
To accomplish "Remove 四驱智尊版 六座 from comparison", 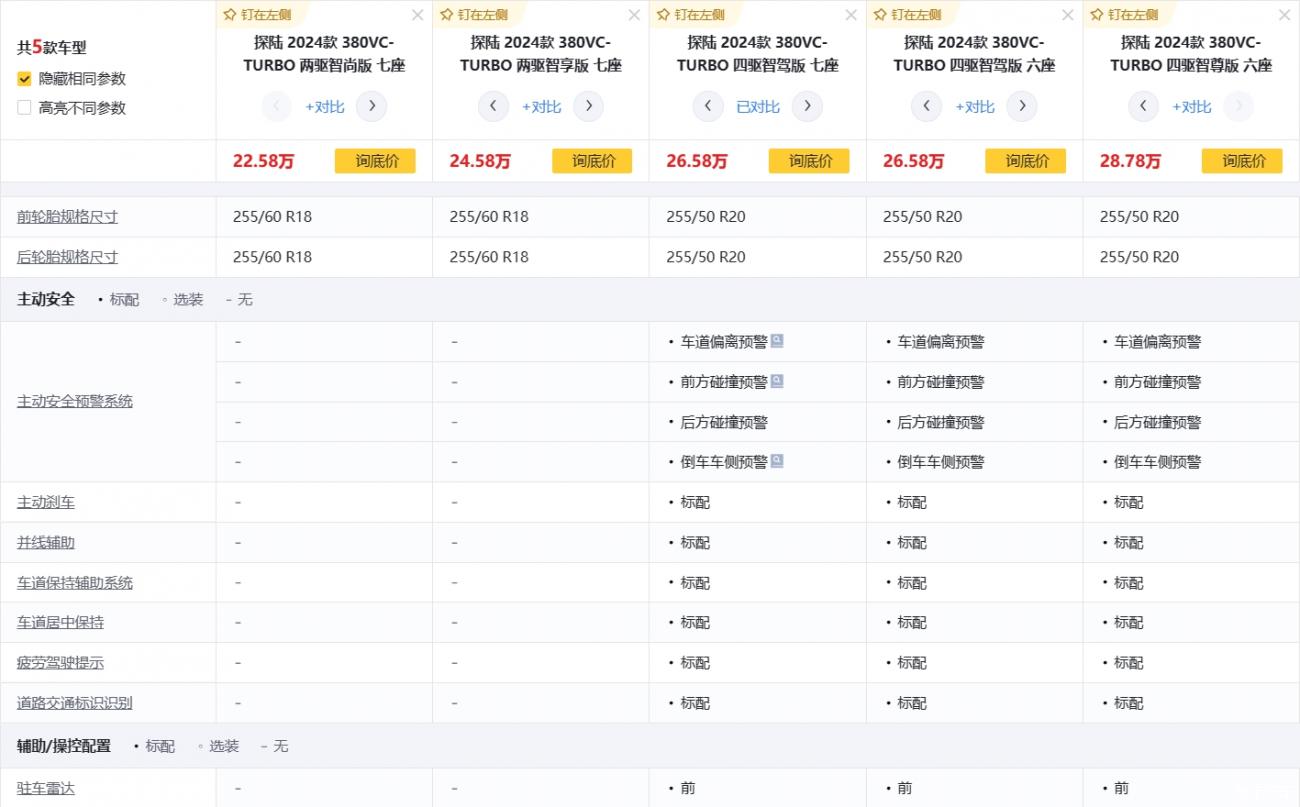I will coord(1285,15).
